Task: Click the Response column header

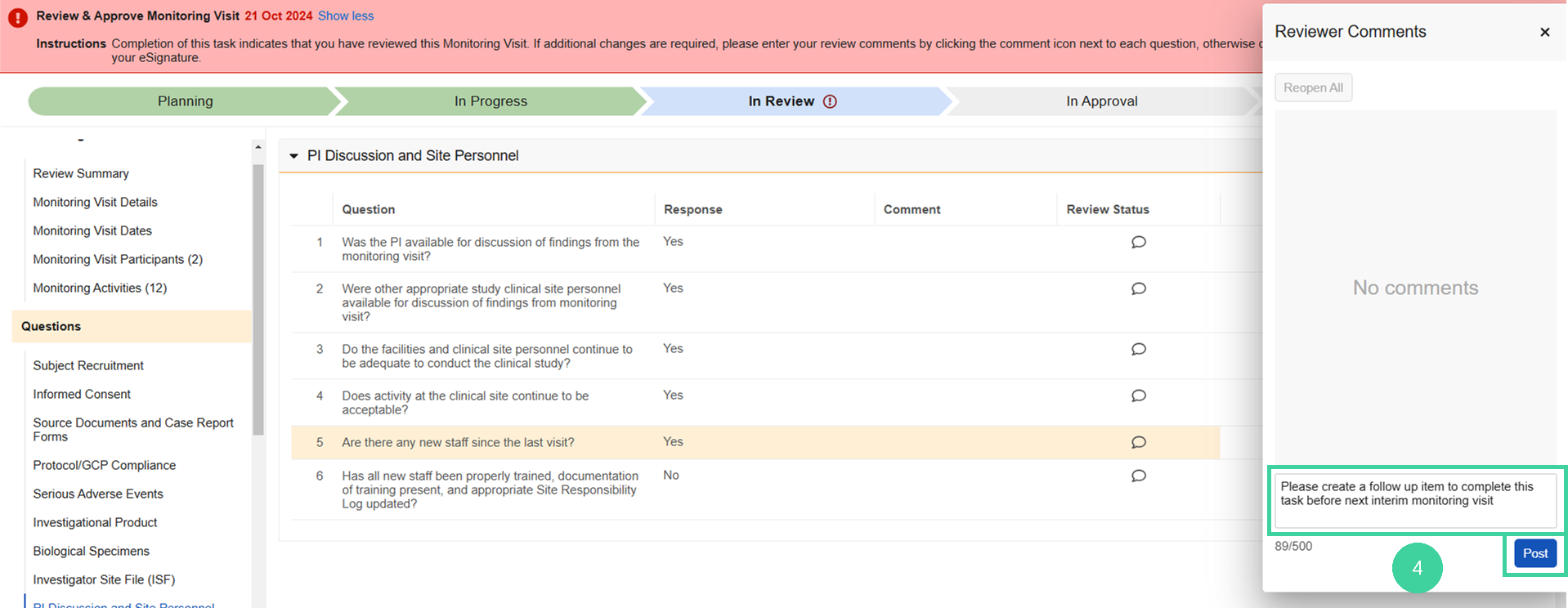Action: tap(693, 209)
